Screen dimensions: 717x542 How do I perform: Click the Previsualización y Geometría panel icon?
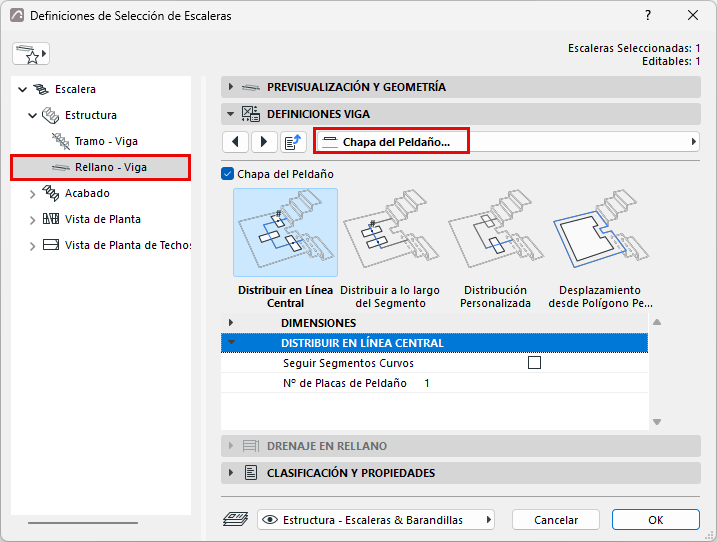[251, 87]
